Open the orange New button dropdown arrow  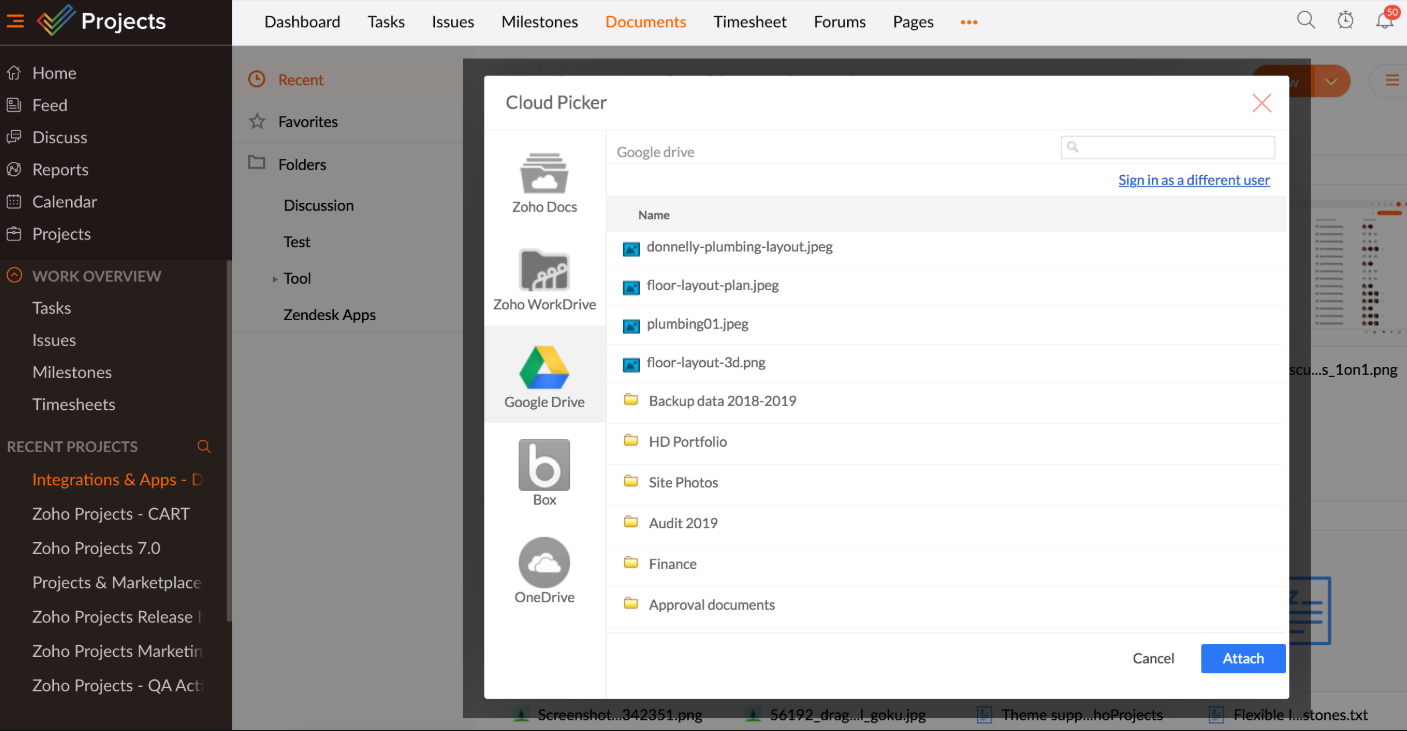(x=1330, y=81)
